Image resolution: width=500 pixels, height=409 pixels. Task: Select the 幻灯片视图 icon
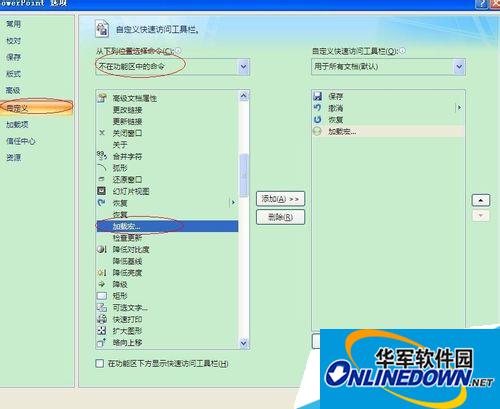click(101, 191)
